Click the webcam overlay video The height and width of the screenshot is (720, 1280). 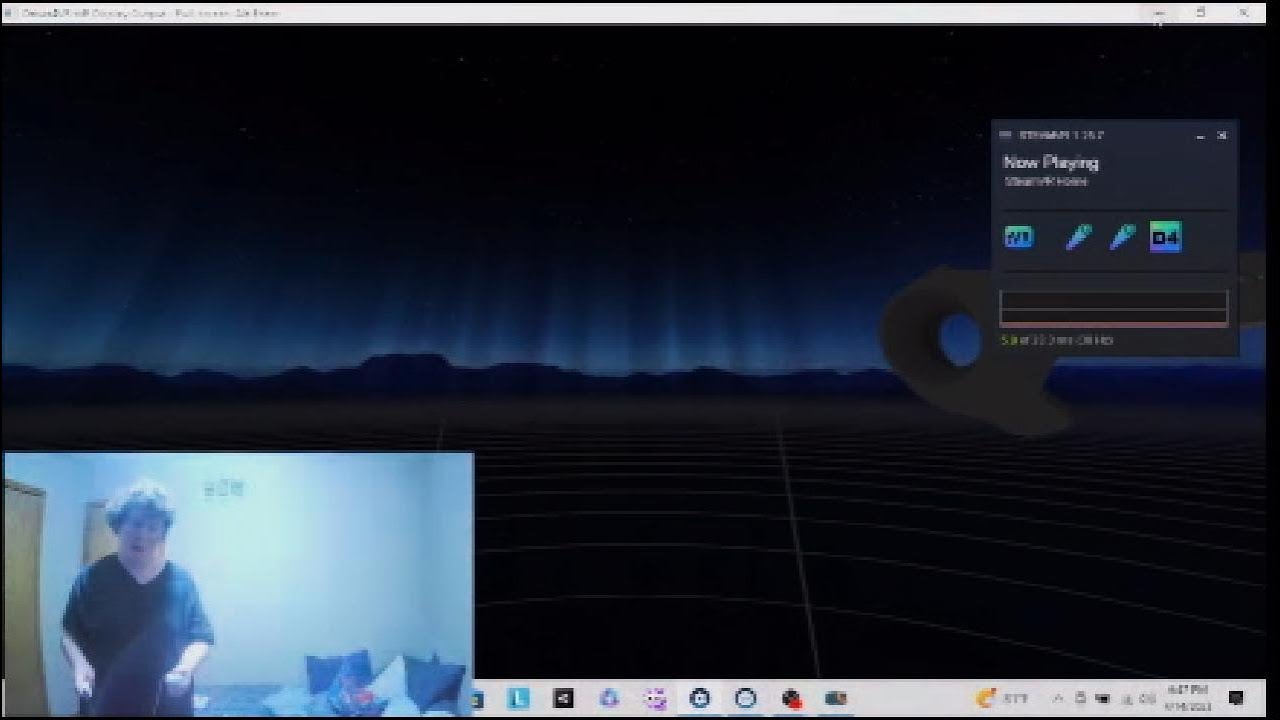pos(237,584)
